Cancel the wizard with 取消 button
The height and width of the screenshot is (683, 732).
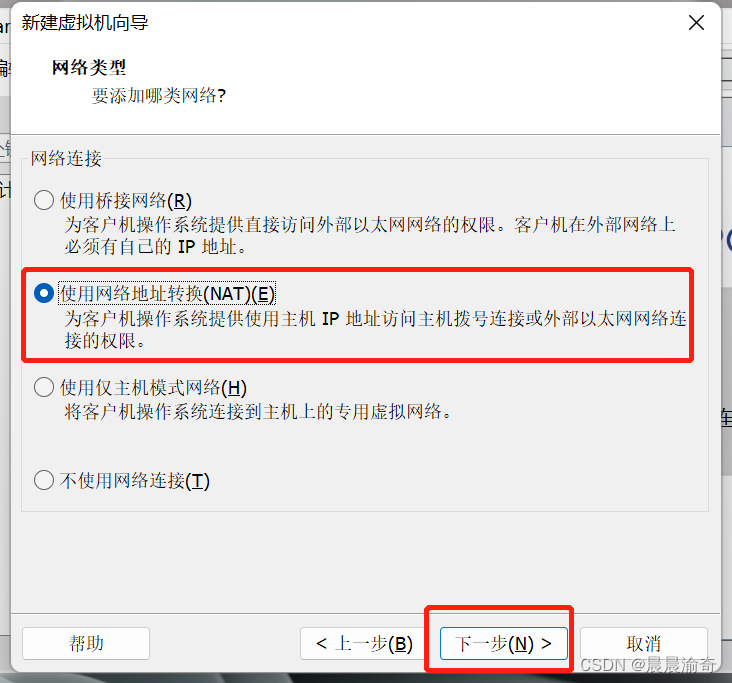tap(644, 643)
